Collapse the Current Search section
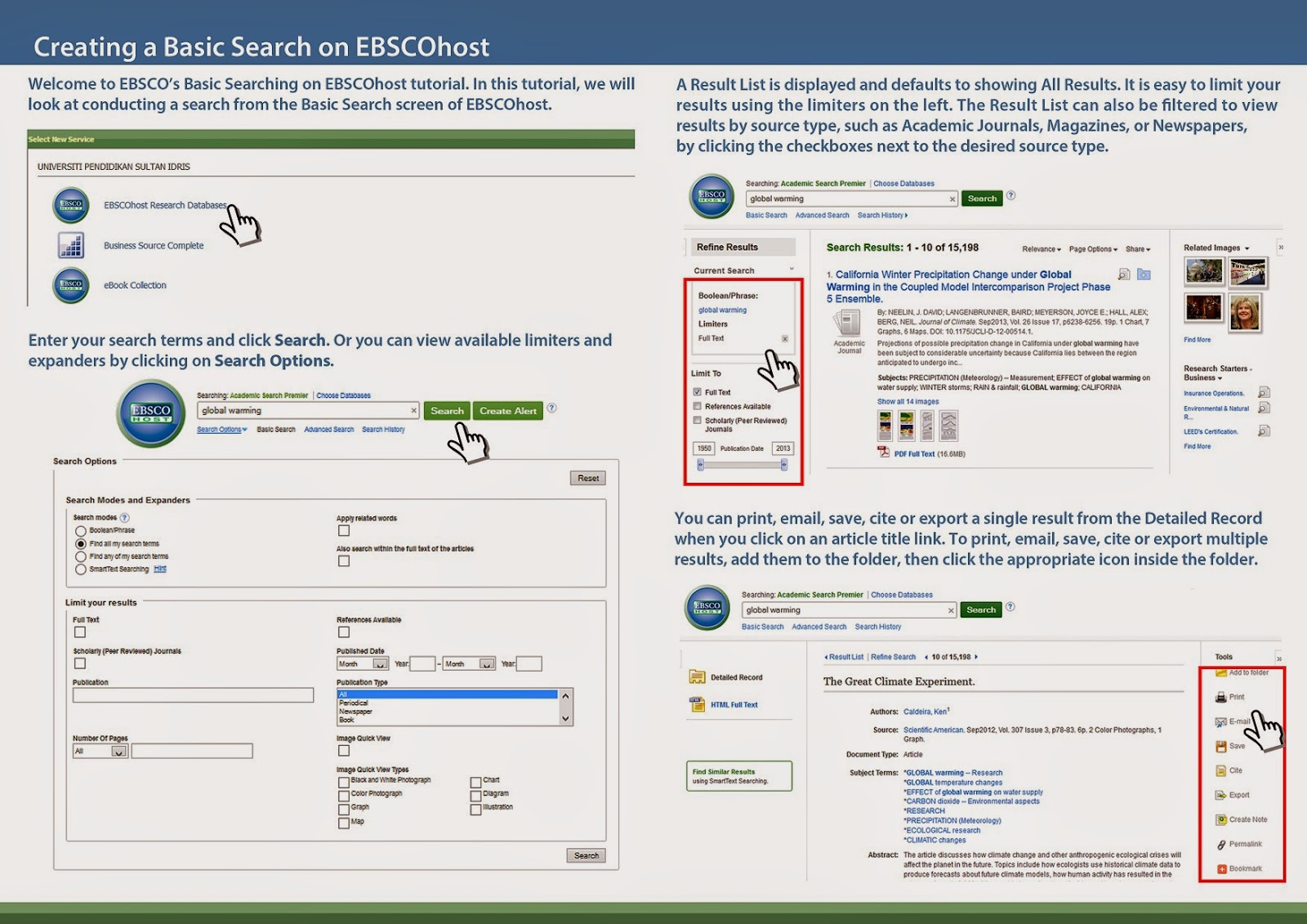 click(x=791, y=270)
